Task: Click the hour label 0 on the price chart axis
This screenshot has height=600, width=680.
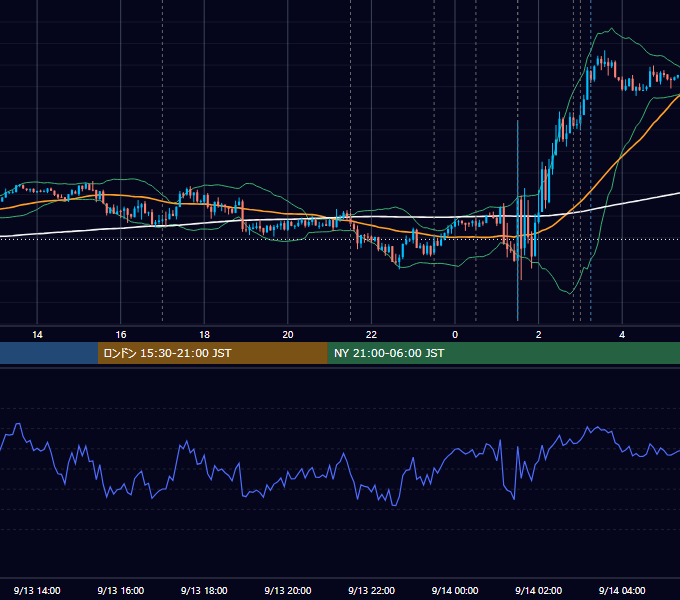Action: (455, 335)
